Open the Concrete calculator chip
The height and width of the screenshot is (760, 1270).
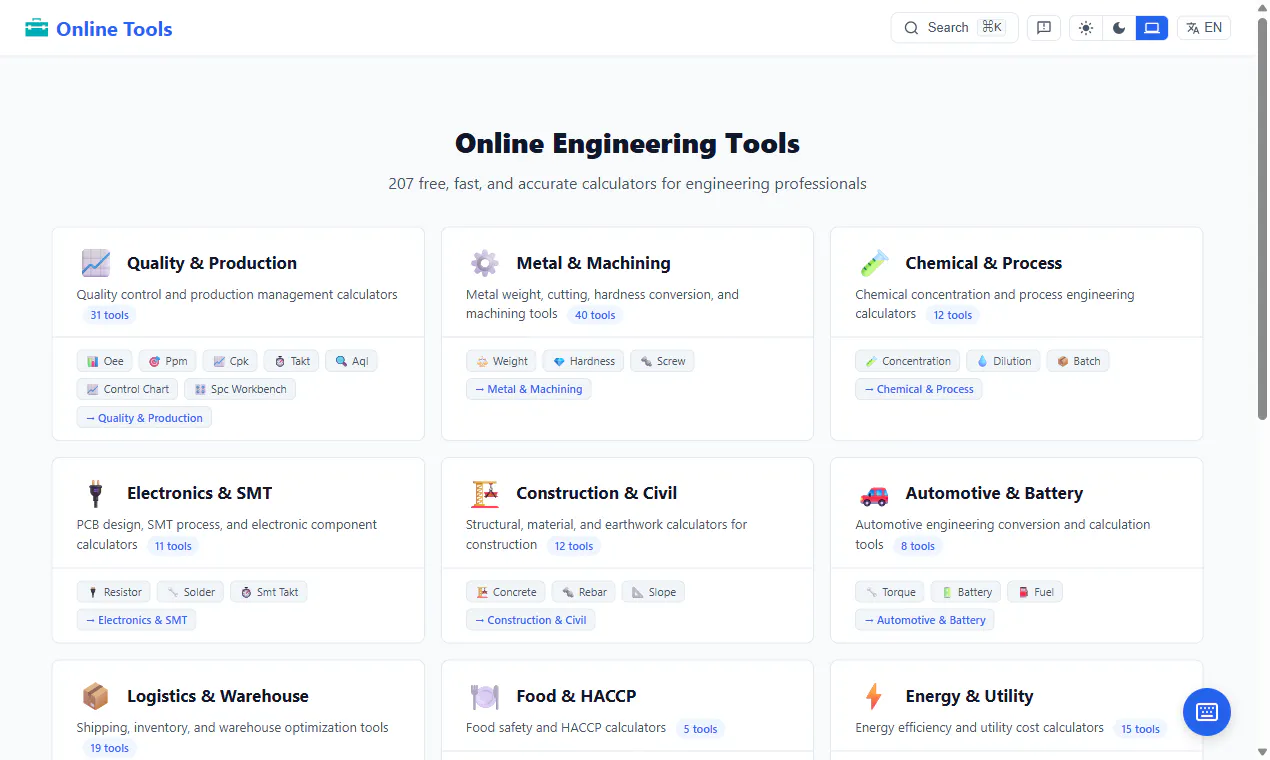[506, 592]
